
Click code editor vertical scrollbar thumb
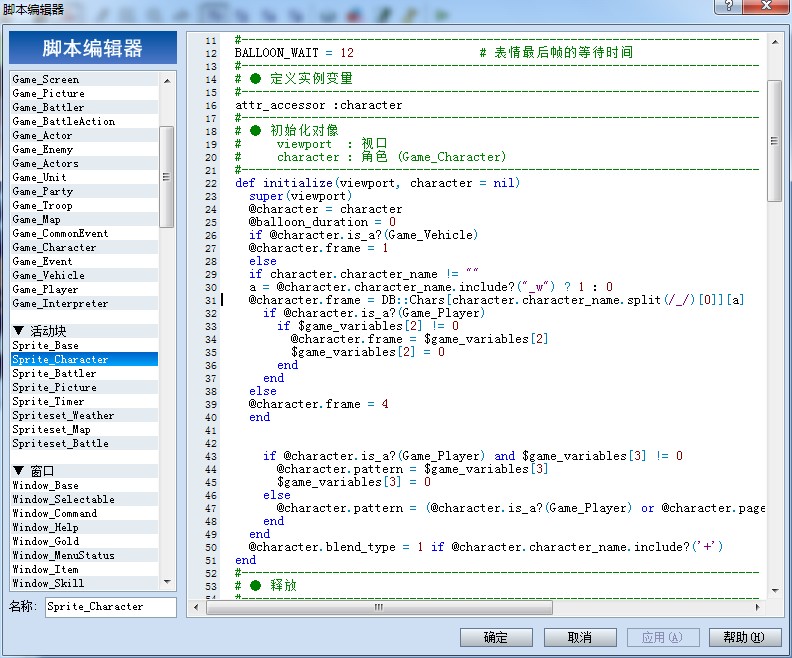[x=774, y=141]
